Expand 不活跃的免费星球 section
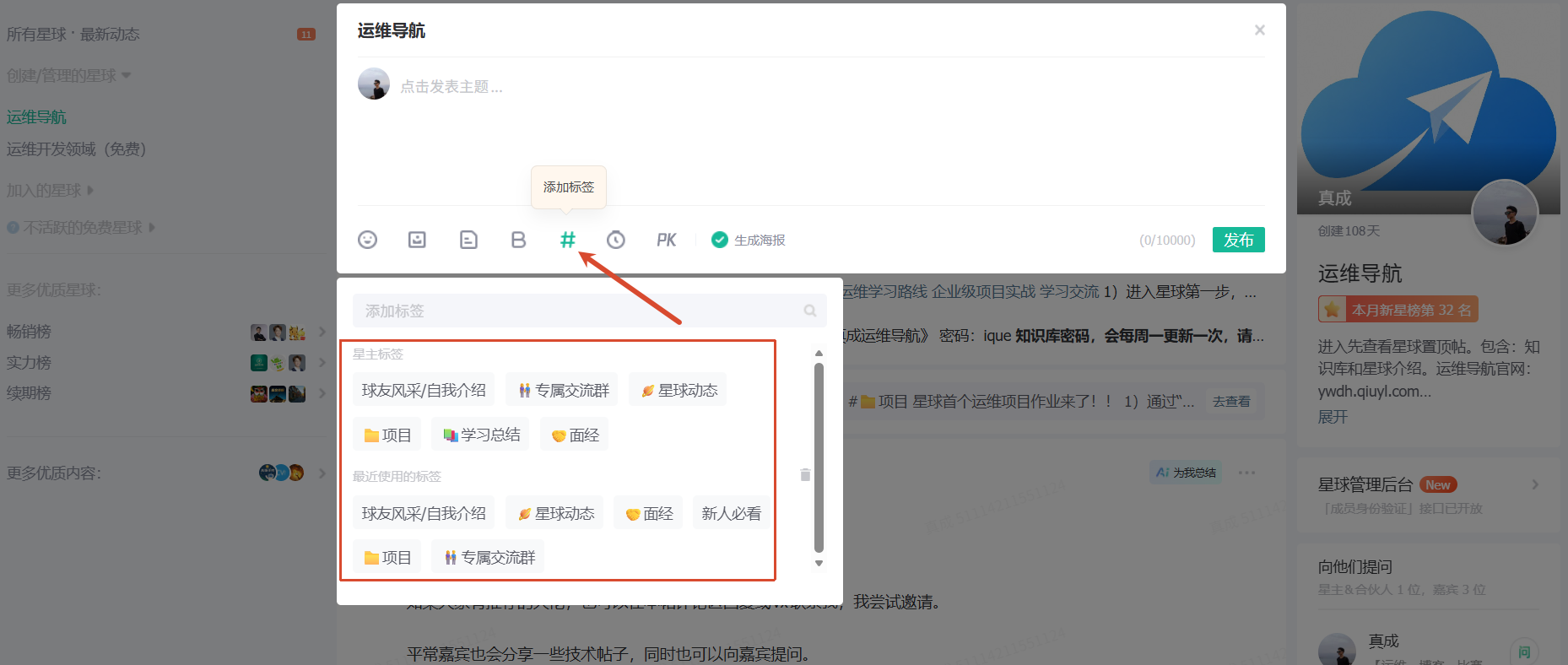Viewport: 1568px width, 665px height. coord(81,228)
